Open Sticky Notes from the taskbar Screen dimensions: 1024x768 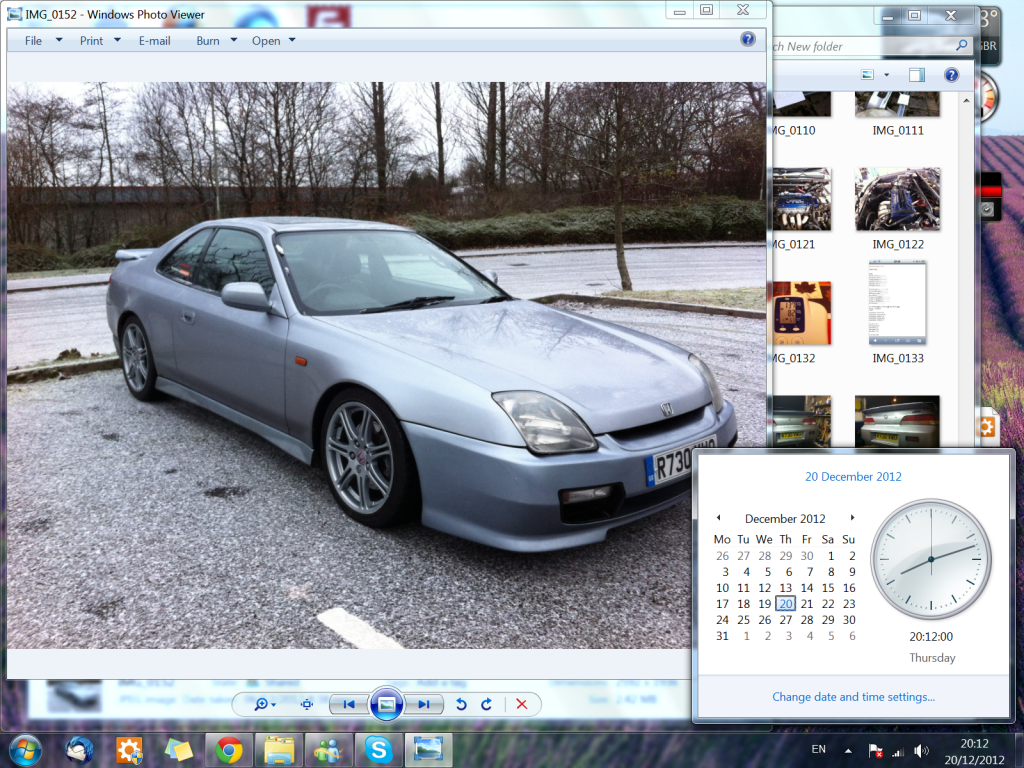point(178,750)
